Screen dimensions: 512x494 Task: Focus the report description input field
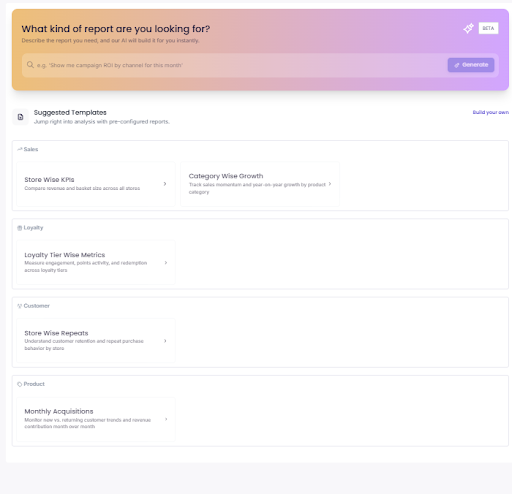pyautogui.click(x=240, y=65)
